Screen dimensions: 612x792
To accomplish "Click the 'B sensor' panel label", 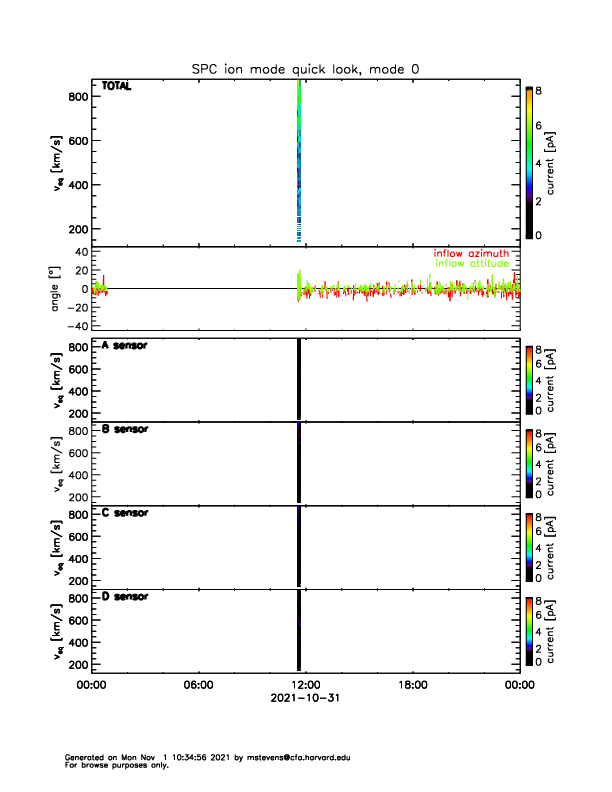I will (x=125, y=429).
